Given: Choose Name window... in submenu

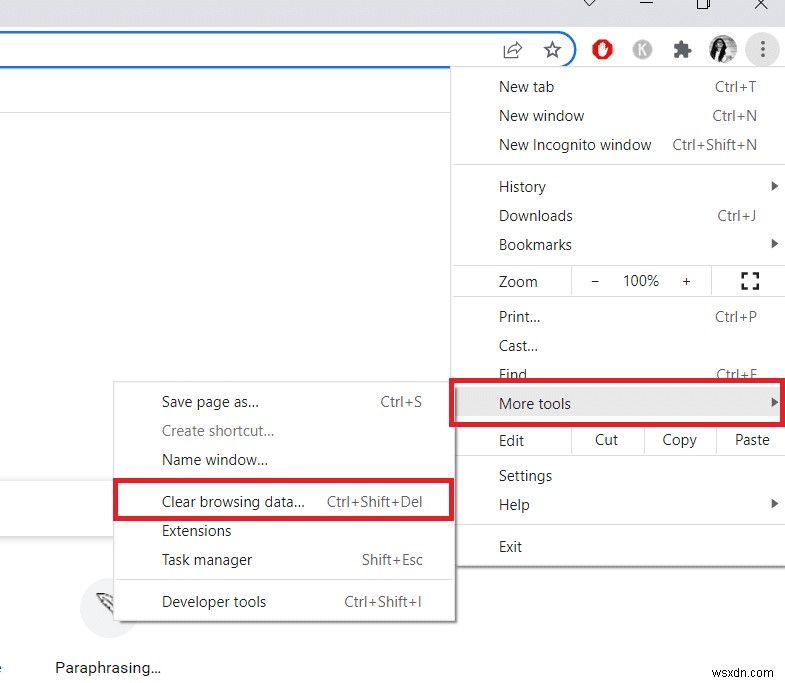Looking at the screenshot, I should coord(284,460).
